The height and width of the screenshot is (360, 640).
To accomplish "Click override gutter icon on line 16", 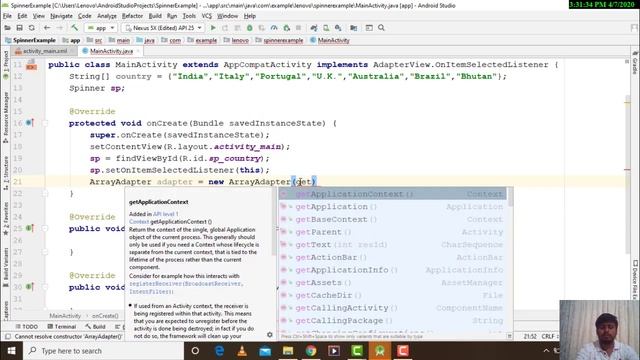I will (x=30, y=122).
